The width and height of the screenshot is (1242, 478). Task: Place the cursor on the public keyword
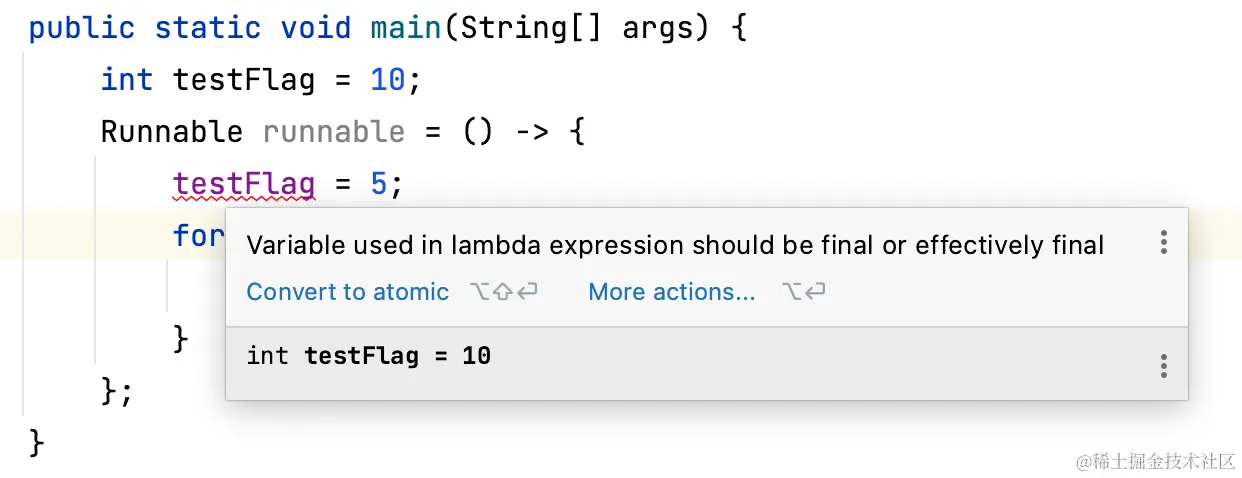point(81,27)
